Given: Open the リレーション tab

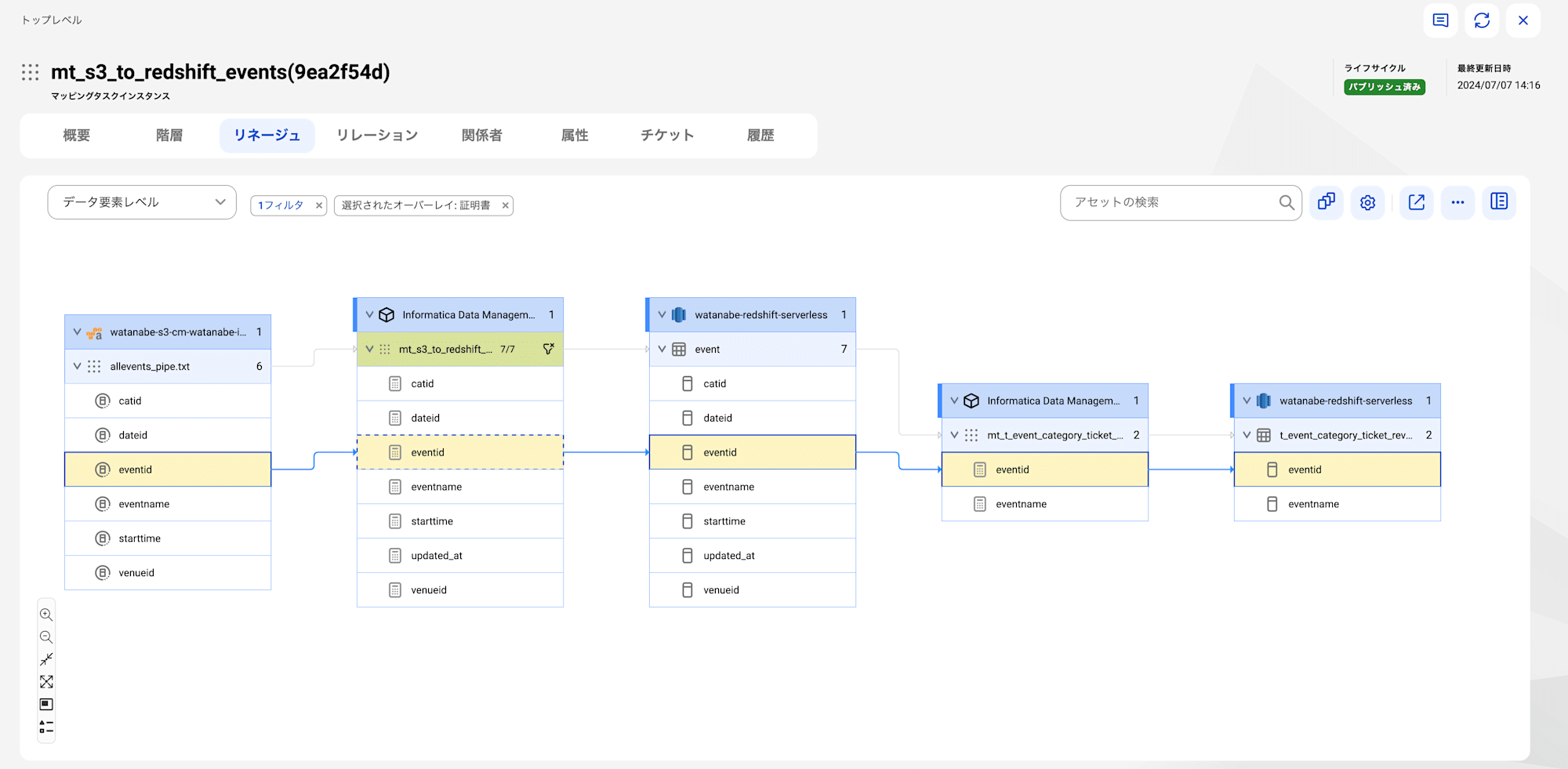Looking at the screenshot, I should click(377, 136).
